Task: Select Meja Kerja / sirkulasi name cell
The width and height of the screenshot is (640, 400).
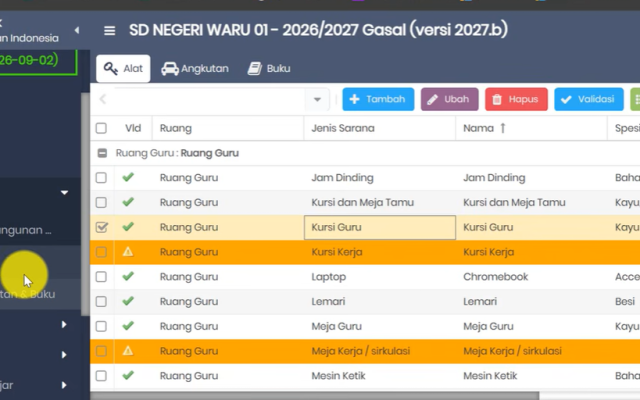Action: pos(531,351)
